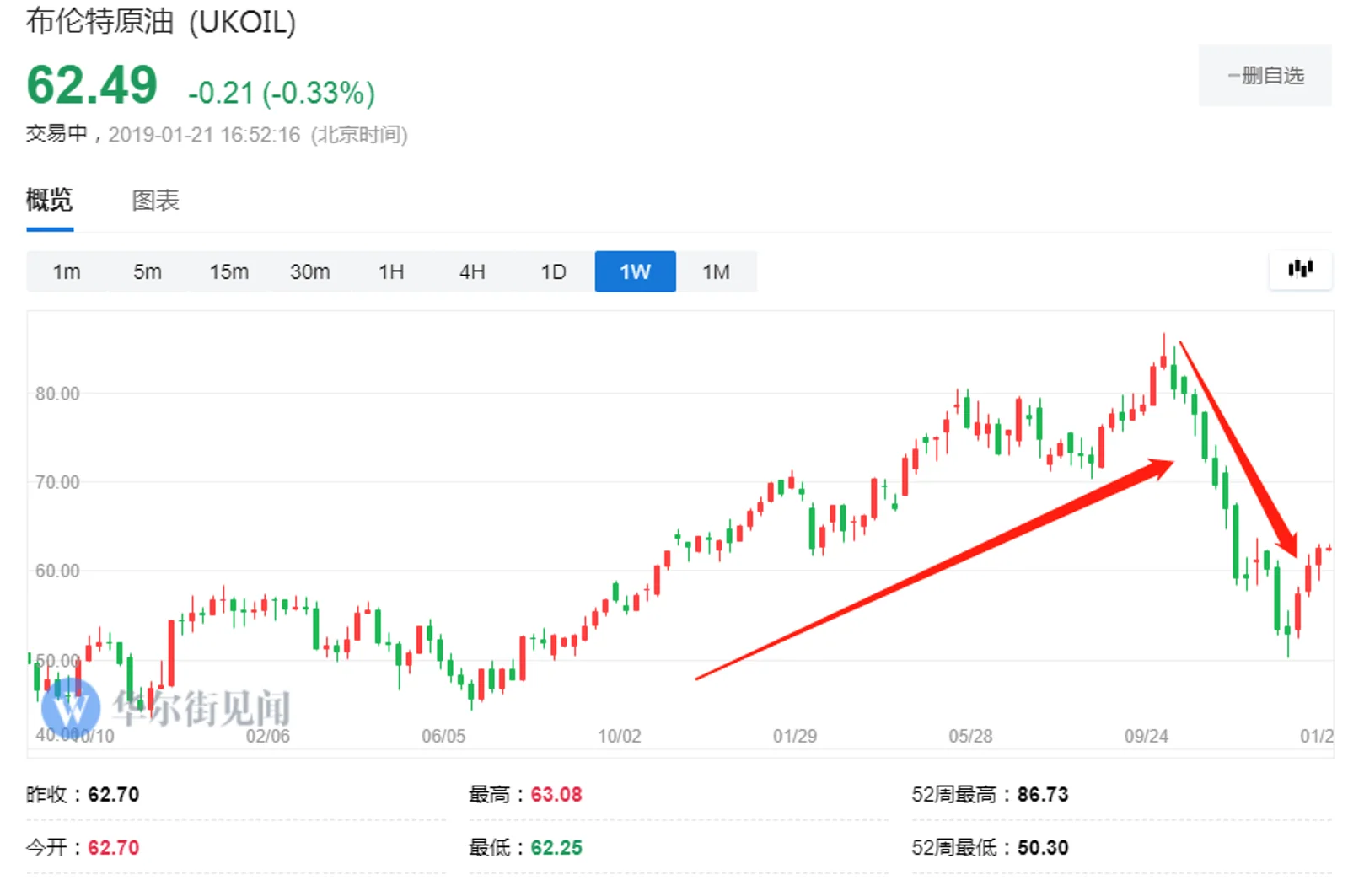This screenshot has height=896, width=1348.
Task: Click the Wallstreetcn watermark logo
Action: pyautogui.click(x=71, y=706)
